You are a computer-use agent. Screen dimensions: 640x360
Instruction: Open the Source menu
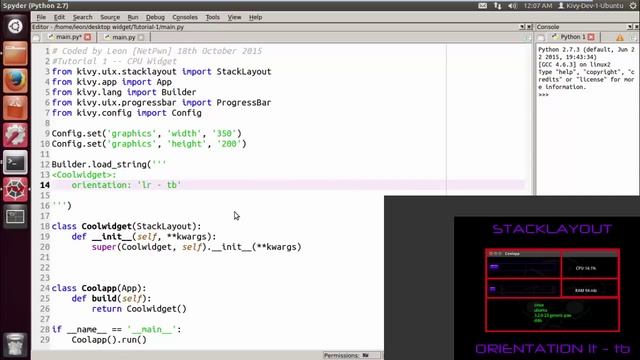(110, 17)
